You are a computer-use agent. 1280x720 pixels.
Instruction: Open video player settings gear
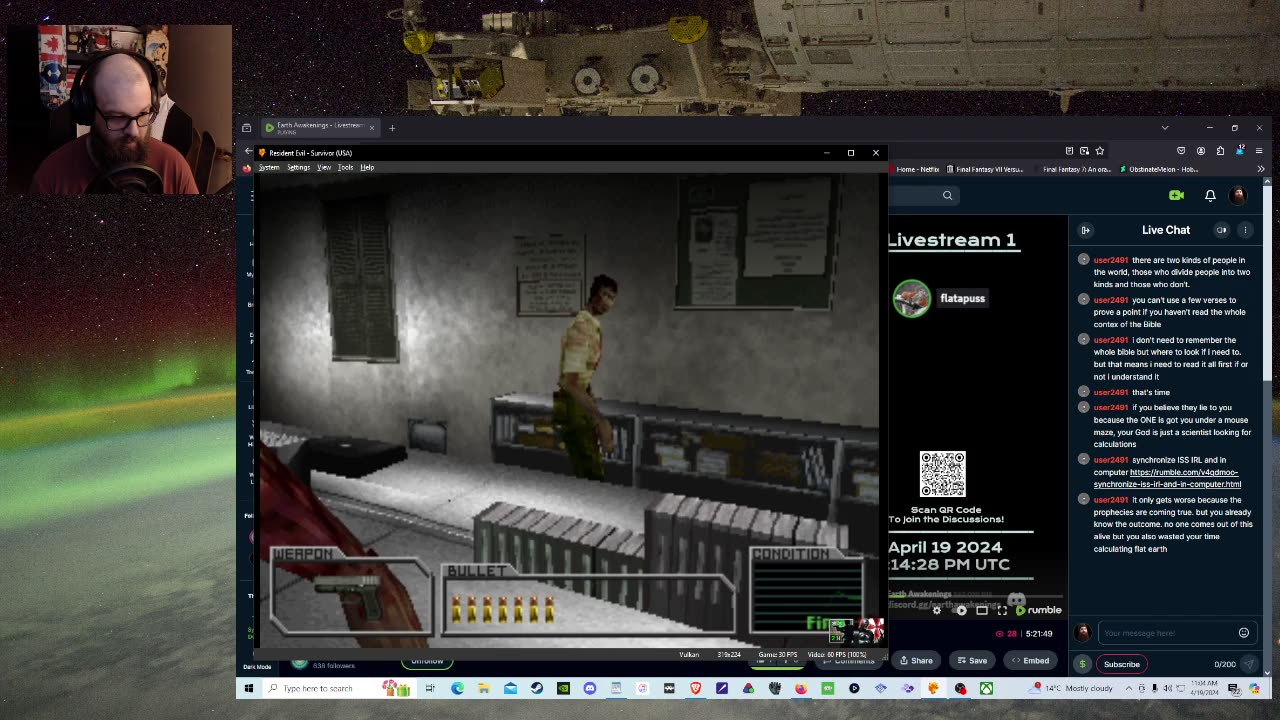point(936,610)
